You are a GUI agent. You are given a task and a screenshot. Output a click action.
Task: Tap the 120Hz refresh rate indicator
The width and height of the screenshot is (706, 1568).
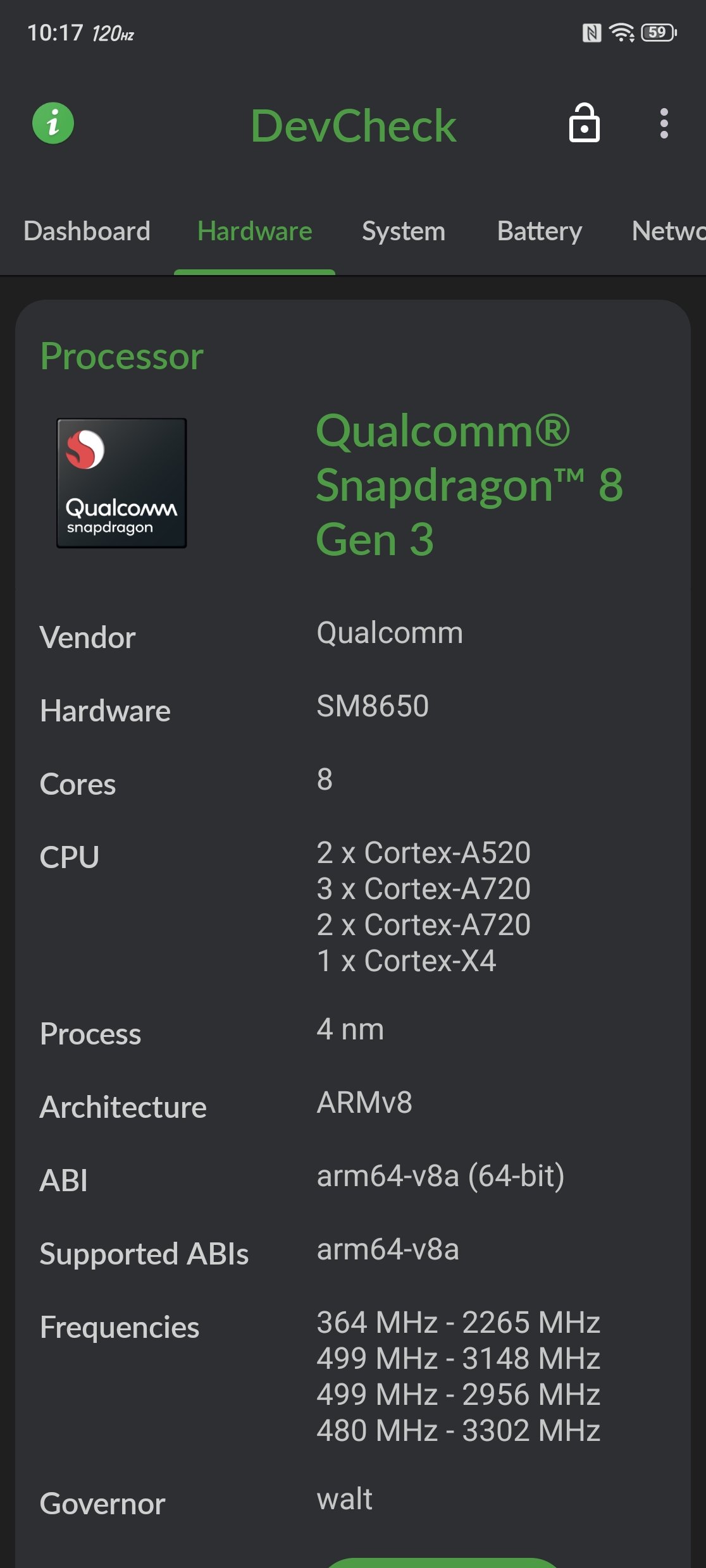point(113,34)
